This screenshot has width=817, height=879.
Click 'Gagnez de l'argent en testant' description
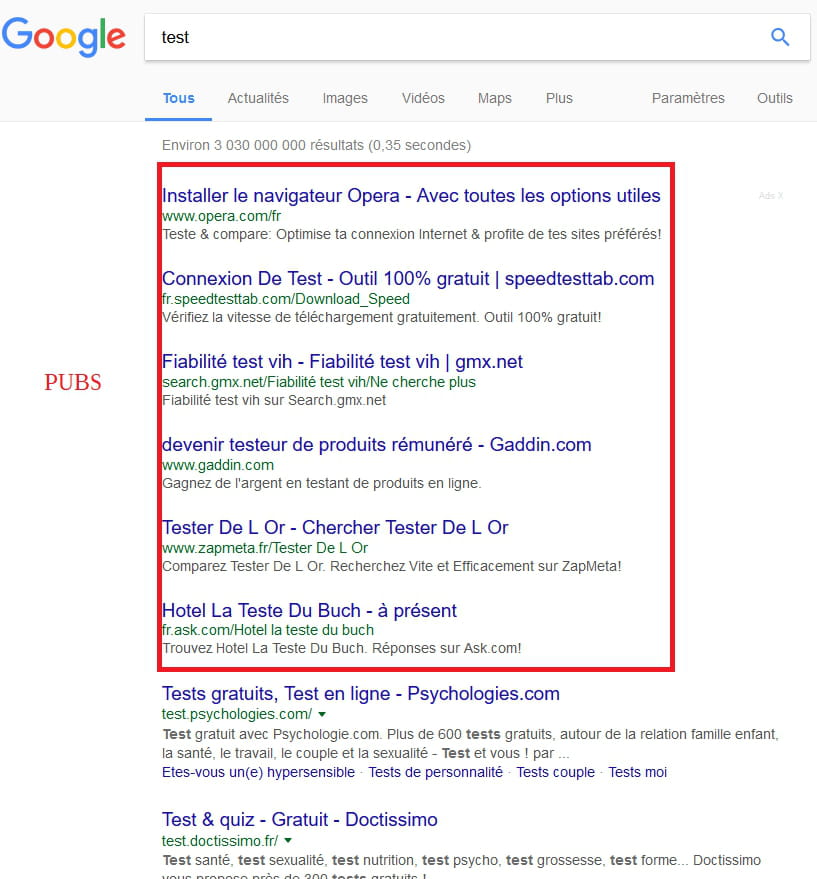pos(321,483)
